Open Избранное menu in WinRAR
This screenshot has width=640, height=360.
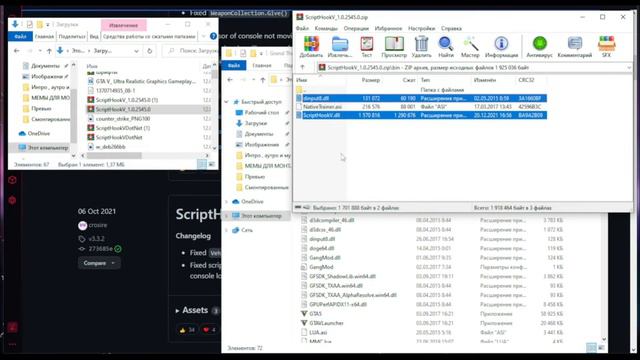point(388,28)
